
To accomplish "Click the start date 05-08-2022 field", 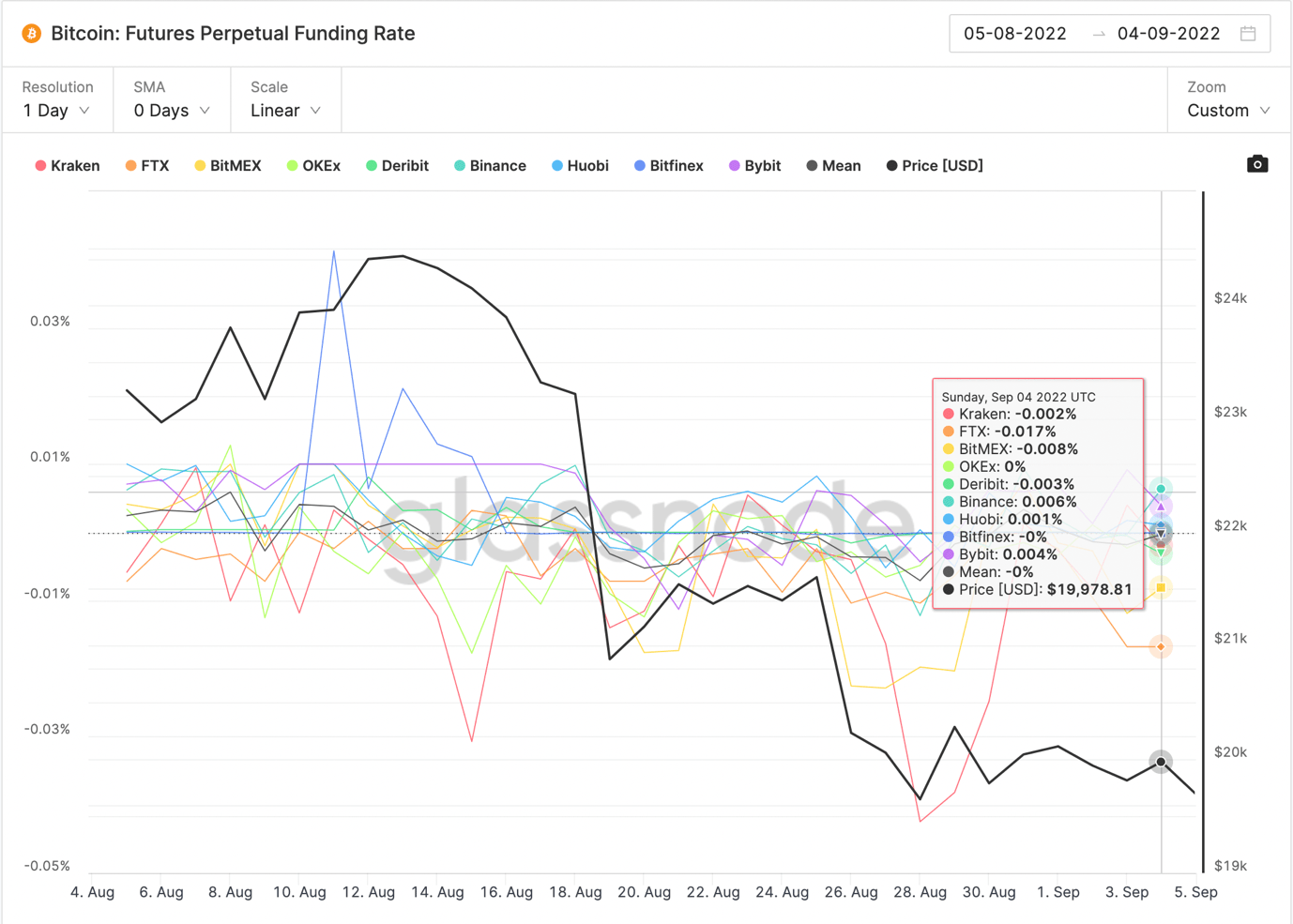I will [x=1015, y=34].
